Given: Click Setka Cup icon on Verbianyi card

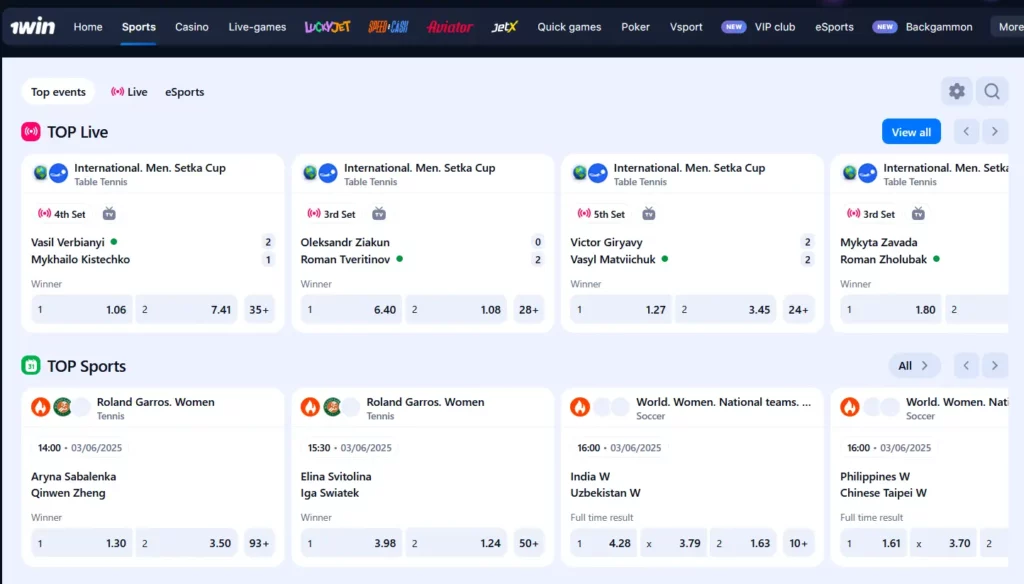Looking at the screenshot, I should click(59, 173).
